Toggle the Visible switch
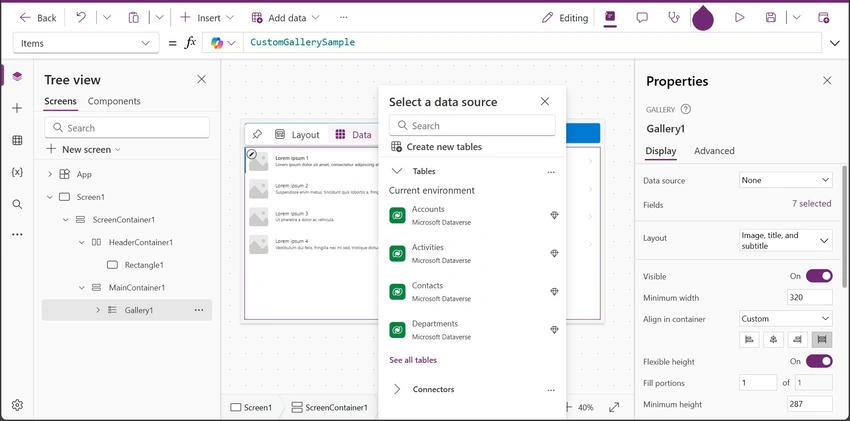The image size is (850, 421). [x=819, y=276]
